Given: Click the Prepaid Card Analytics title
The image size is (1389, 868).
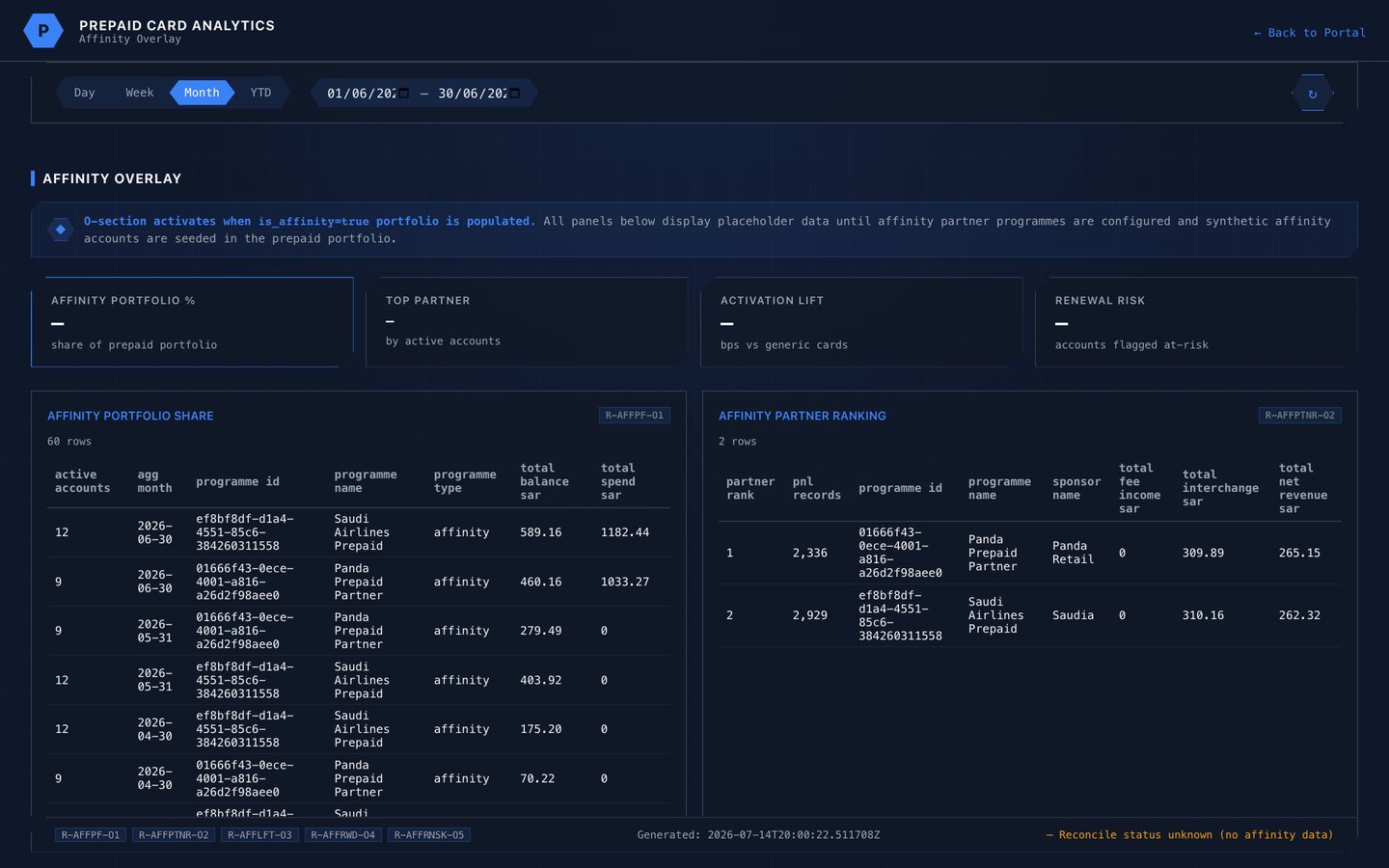Looking at the screenshot, I should point(177,25).
